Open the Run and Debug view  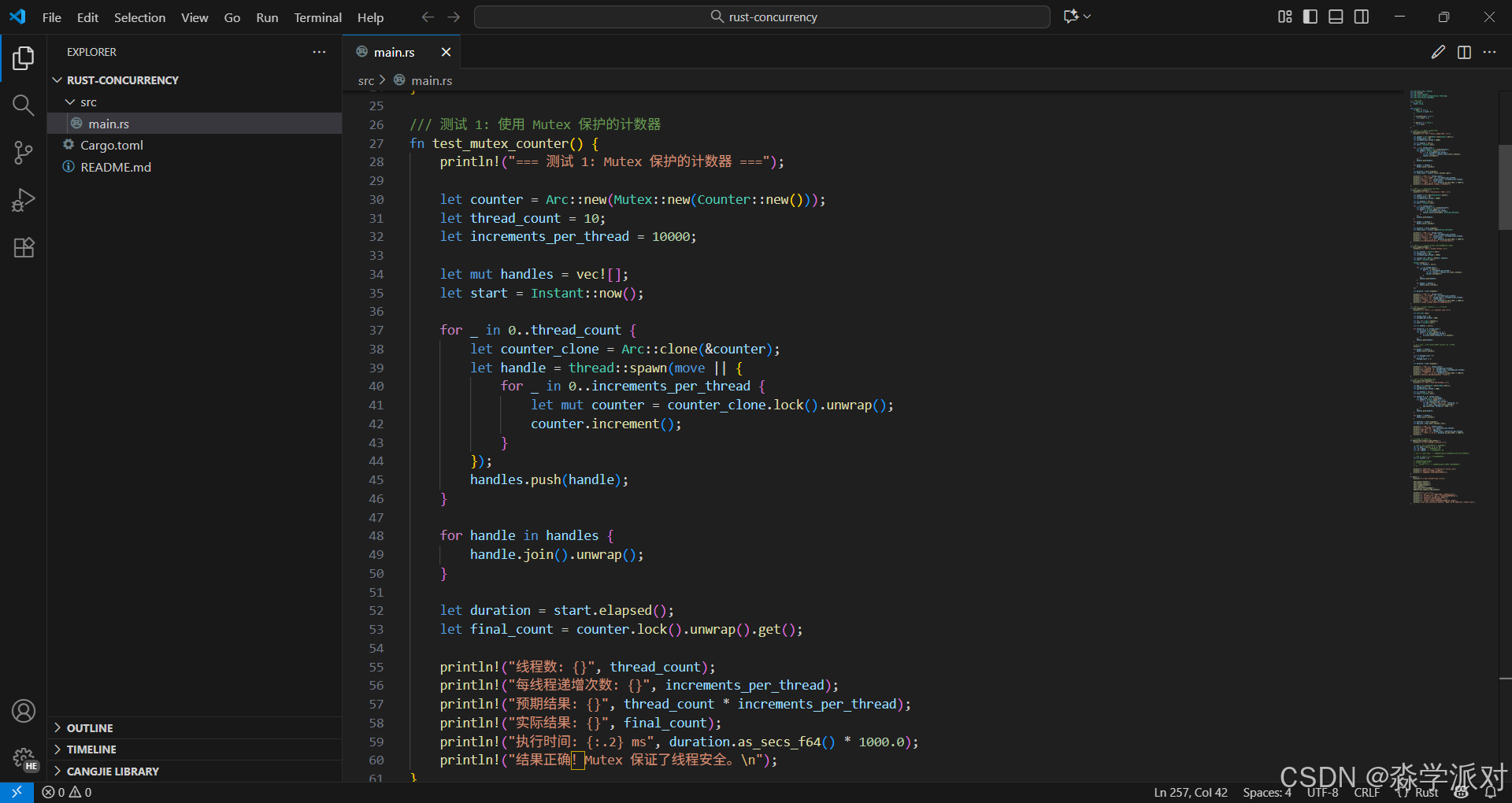(x=24, y=200)
